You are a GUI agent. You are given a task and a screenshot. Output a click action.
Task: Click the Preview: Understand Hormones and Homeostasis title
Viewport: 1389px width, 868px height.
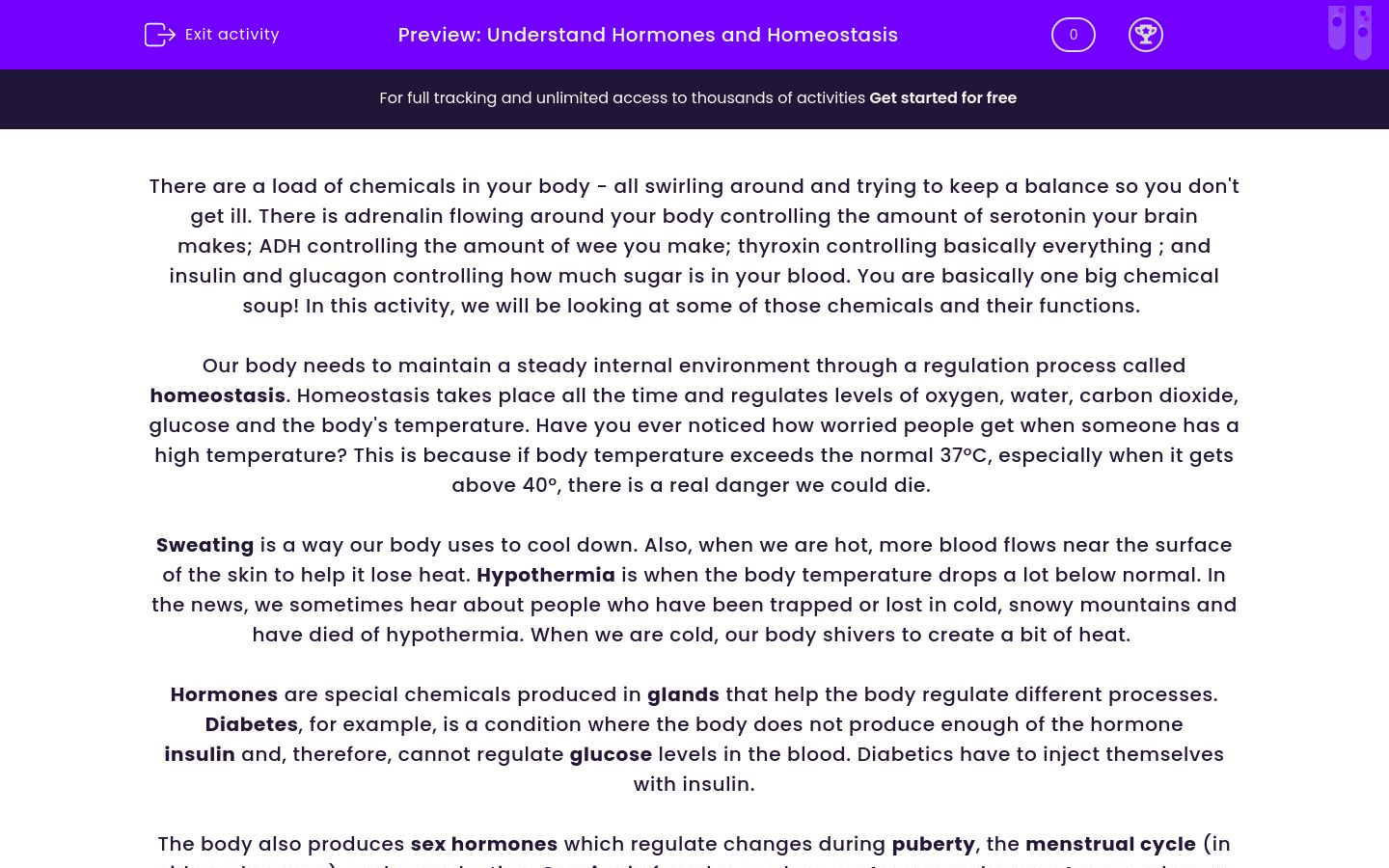(x=647, y=35)
